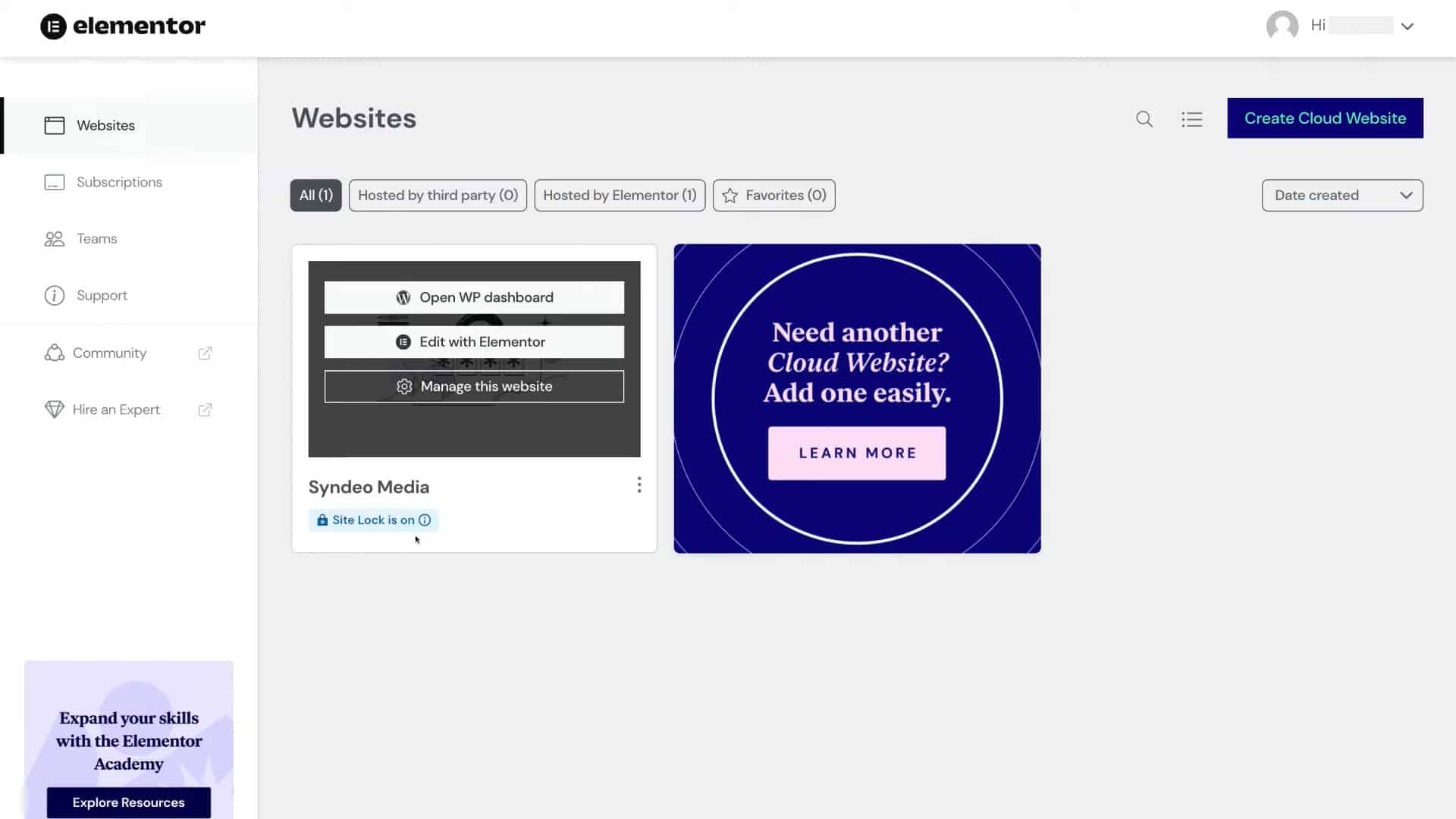The height and width of the screenshot is (819, 1456).
Task: Filter by Hosted by Elementor (1)
Action: (620, 196)
